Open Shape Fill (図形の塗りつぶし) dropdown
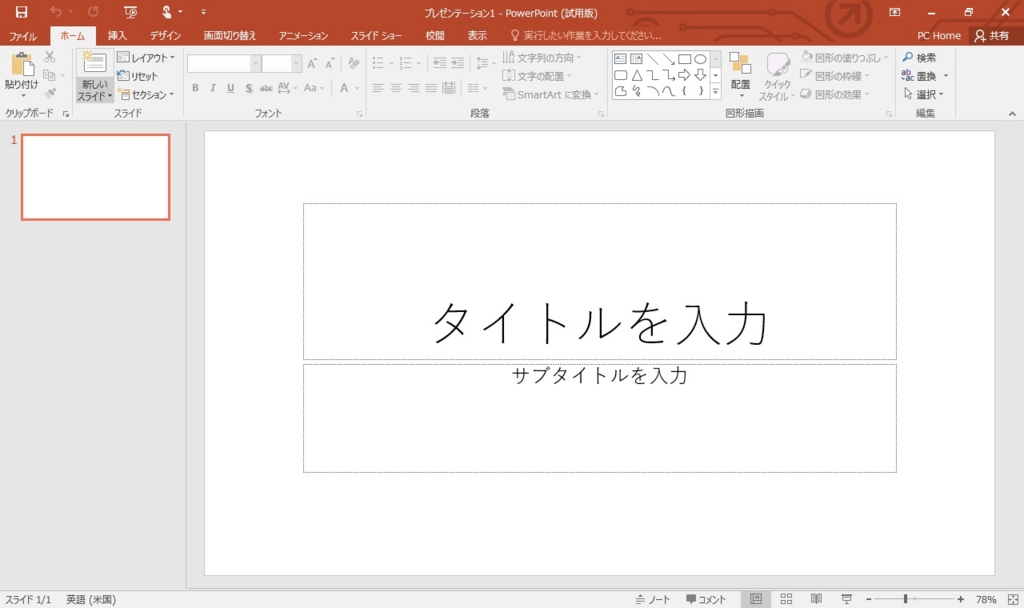 pyautogui.click(x=844, y=57)
